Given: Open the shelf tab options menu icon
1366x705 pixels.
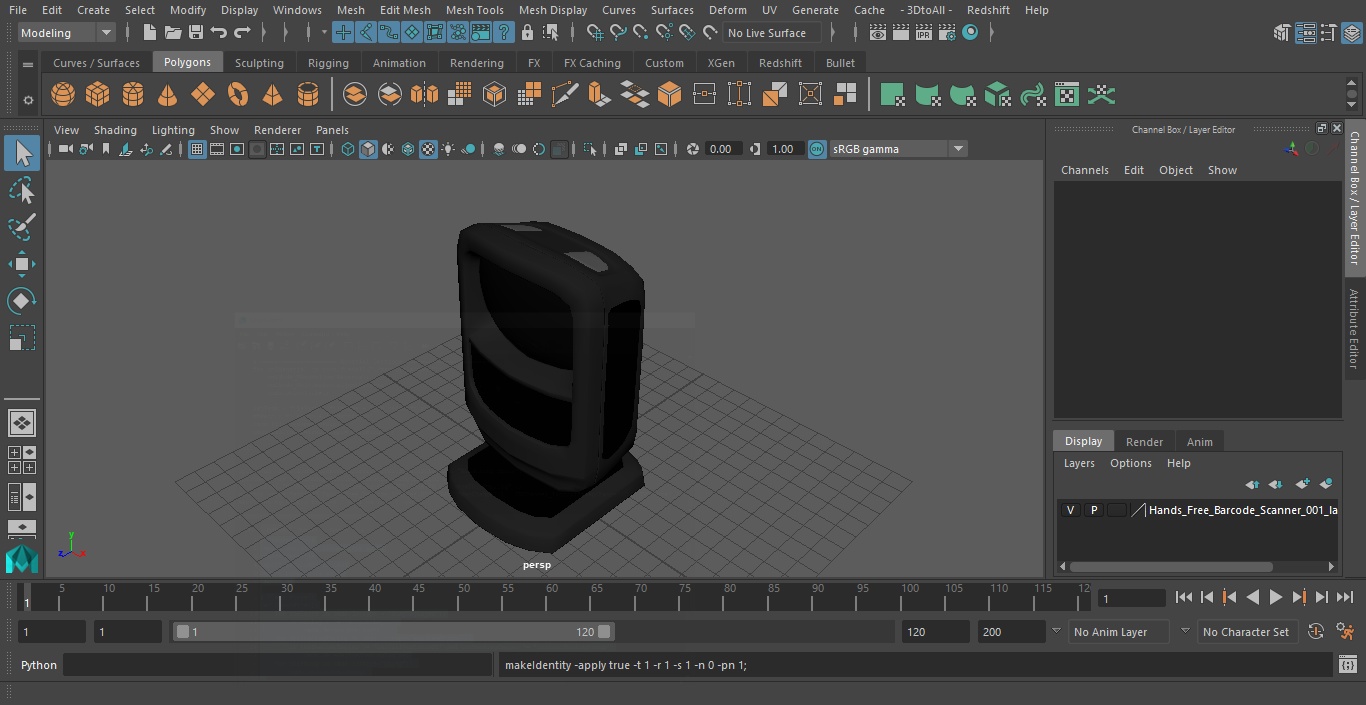Looking at the screenshot, I should click(x=27, y=63).
